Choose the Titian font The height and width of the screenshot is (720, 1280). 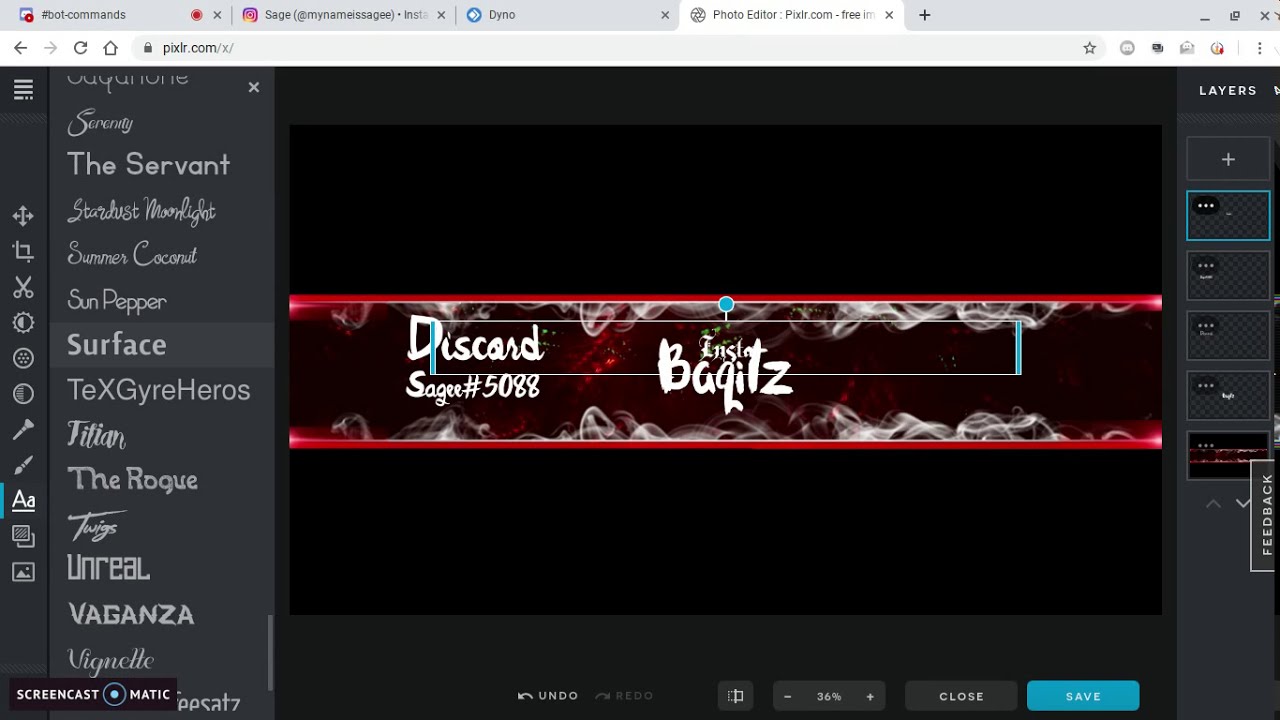[96, 435]
